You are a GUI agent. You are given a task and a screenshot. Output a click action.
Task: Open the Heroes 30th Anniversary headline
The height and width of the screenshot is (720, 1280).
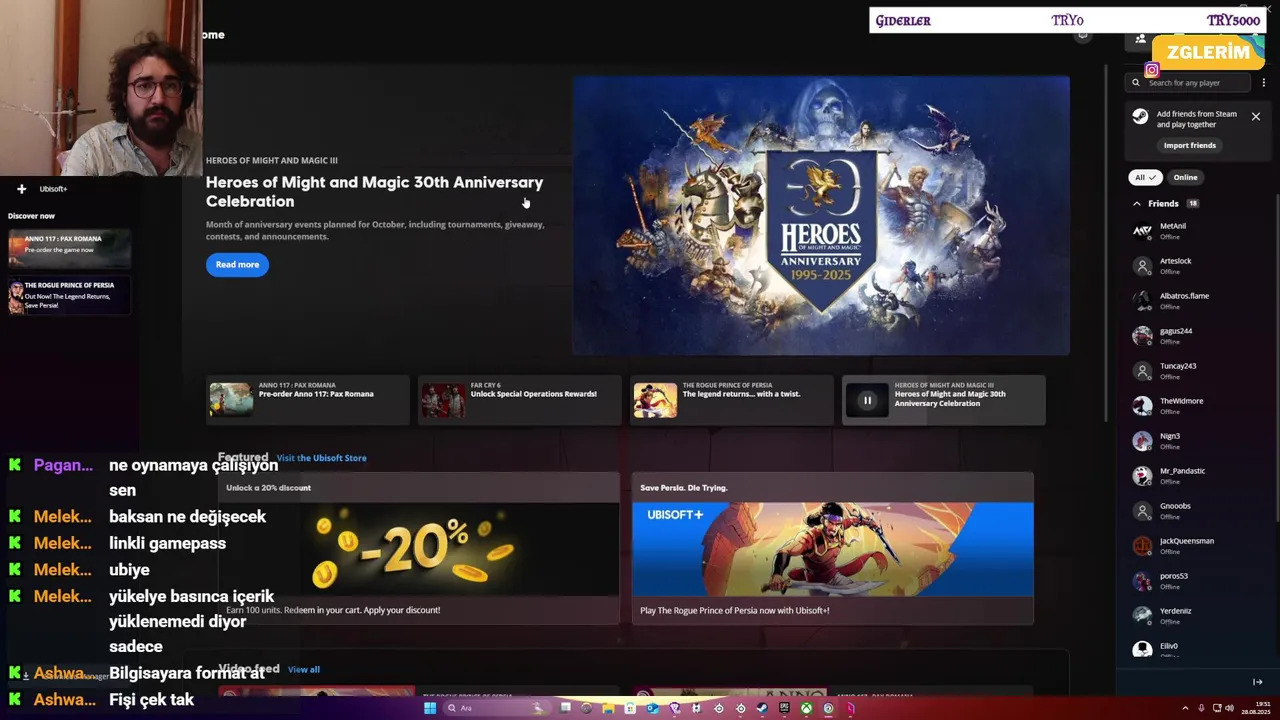[x=375, y=192]
